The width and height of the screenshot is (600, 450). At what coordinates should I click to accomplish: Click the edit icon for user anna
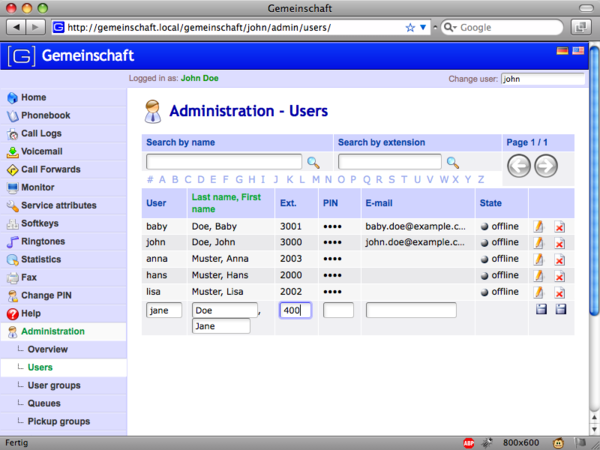(539, 259)
